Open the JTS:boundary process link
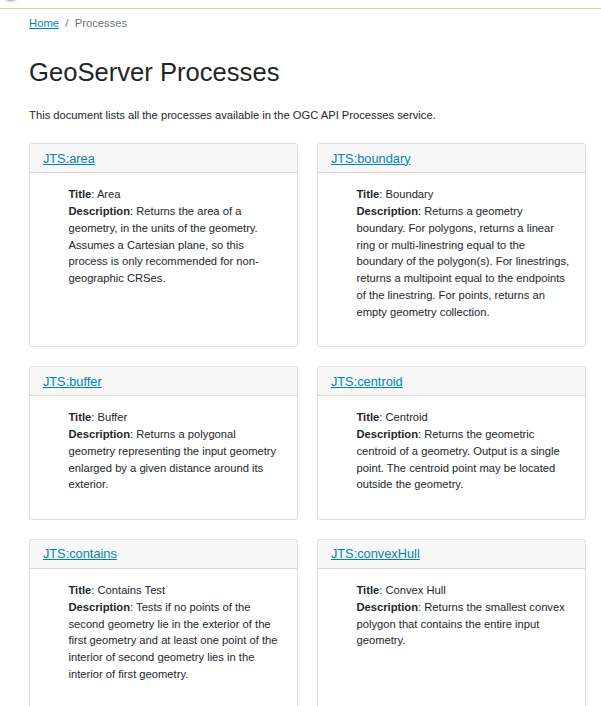This screenshot has height=706, width=601. pyautogui.click(x=371, y=159)
